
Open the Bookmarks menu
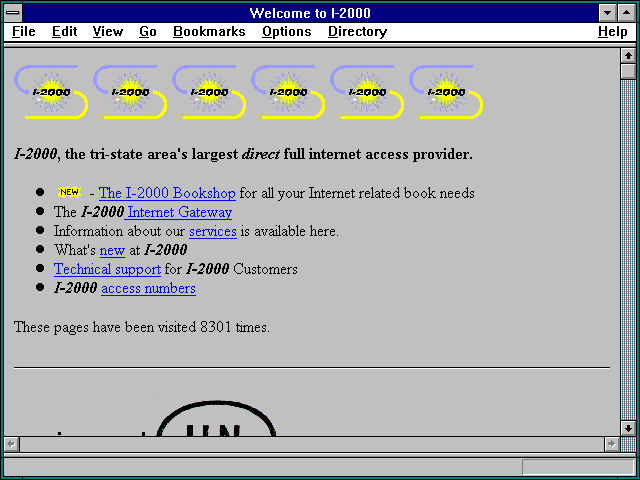[209, 31]
